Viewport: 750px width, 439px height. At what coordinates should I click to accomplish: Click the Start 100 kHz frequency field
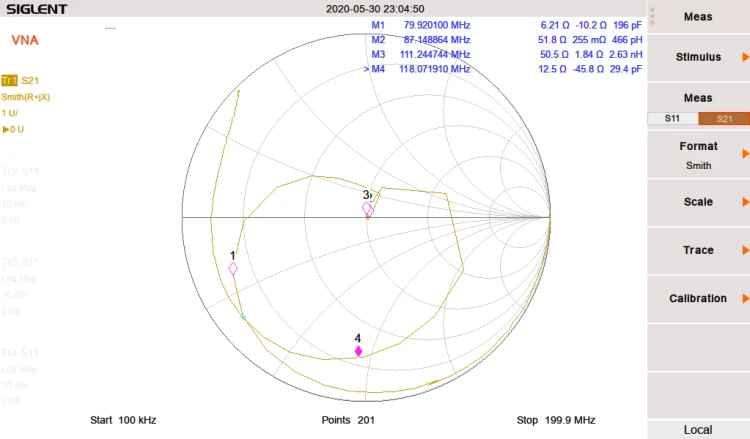[123, 420]
